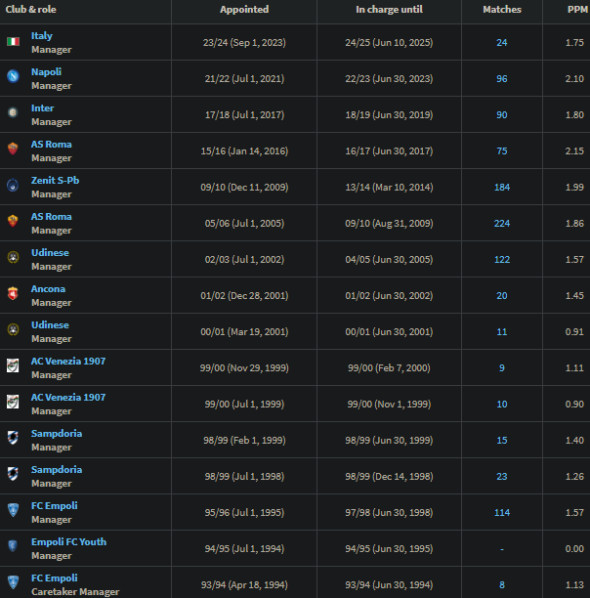590x598 pixels.
Task: Open the Sampdoria link appointed Feb 1, 1999
Action: [x=56, y=433]
